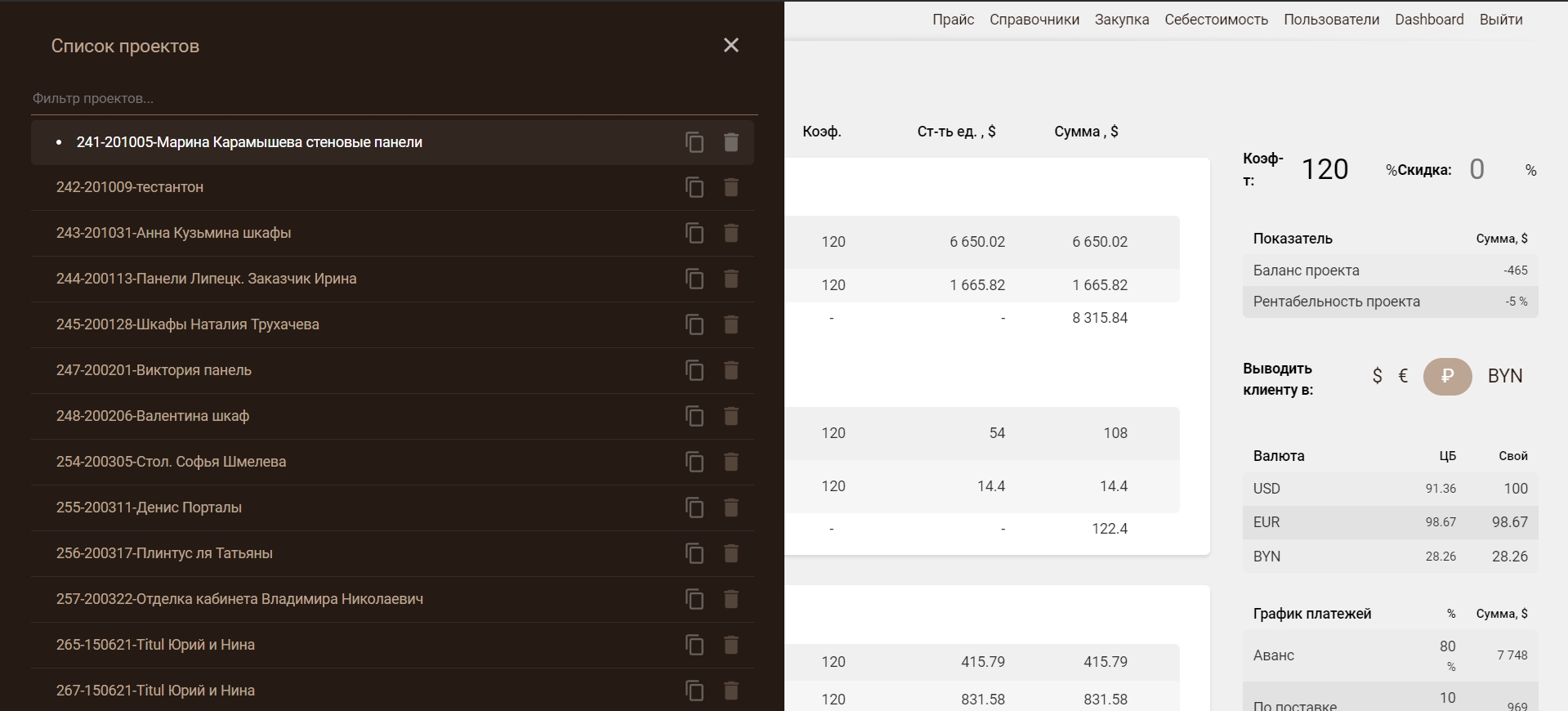
Task: Copy project 243-201031 Анна Кузьмина шкафы
Action: [695, 234]
